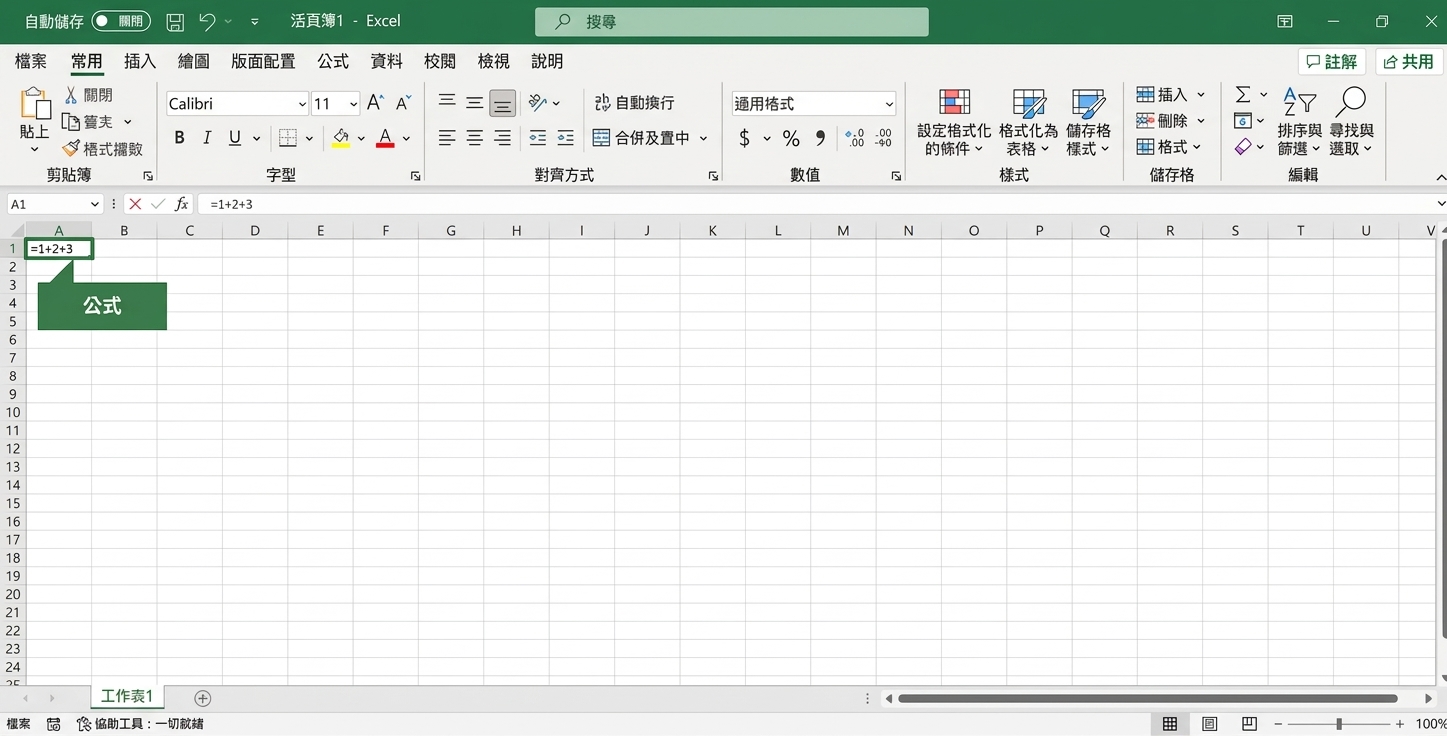The height and width of the screenshot is (736, 1447).
Task: Click the zoom slider handle
Action: [1339, 724]
